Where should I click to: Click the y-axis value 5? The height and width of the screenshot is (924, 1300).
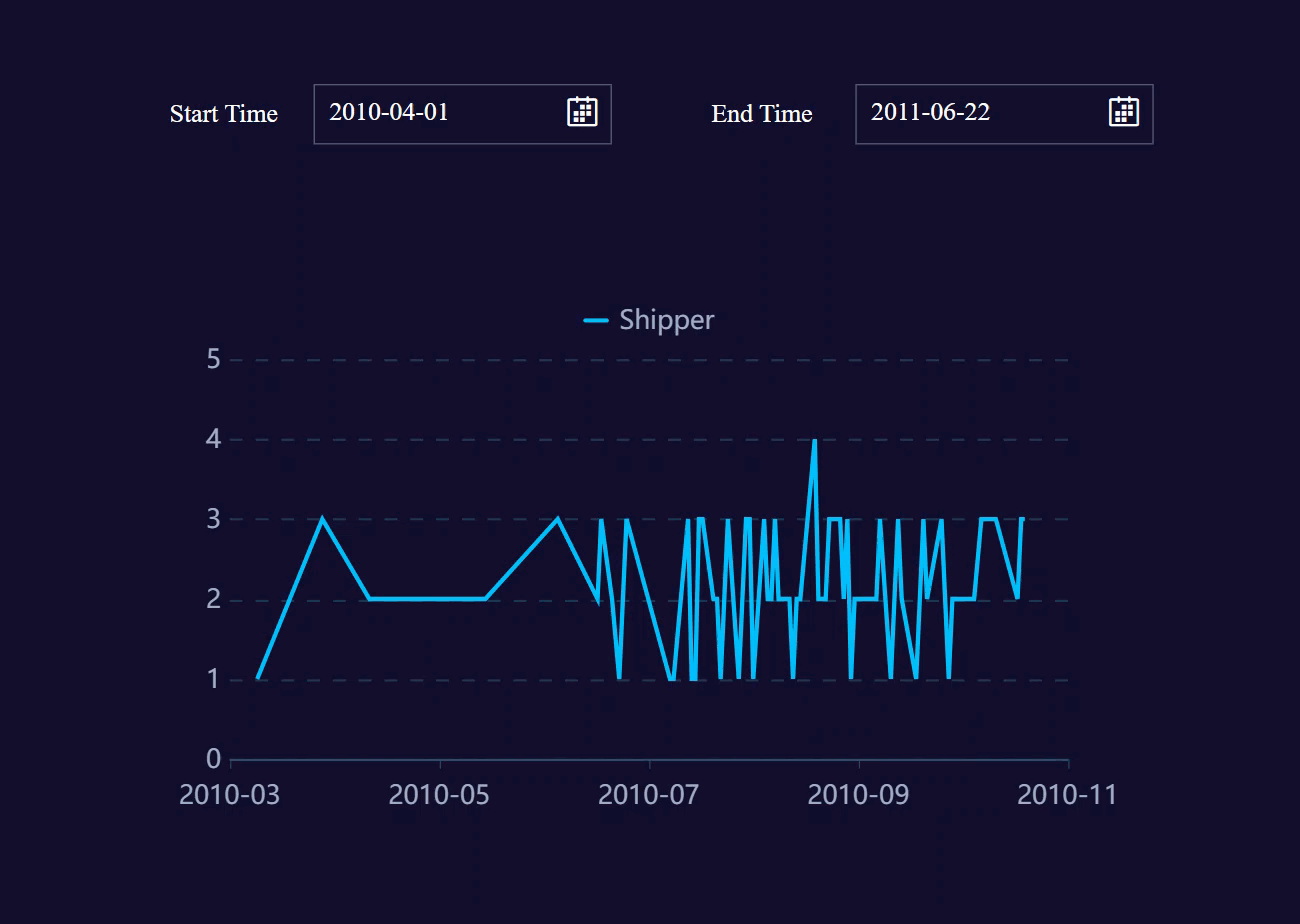point(213,359)
